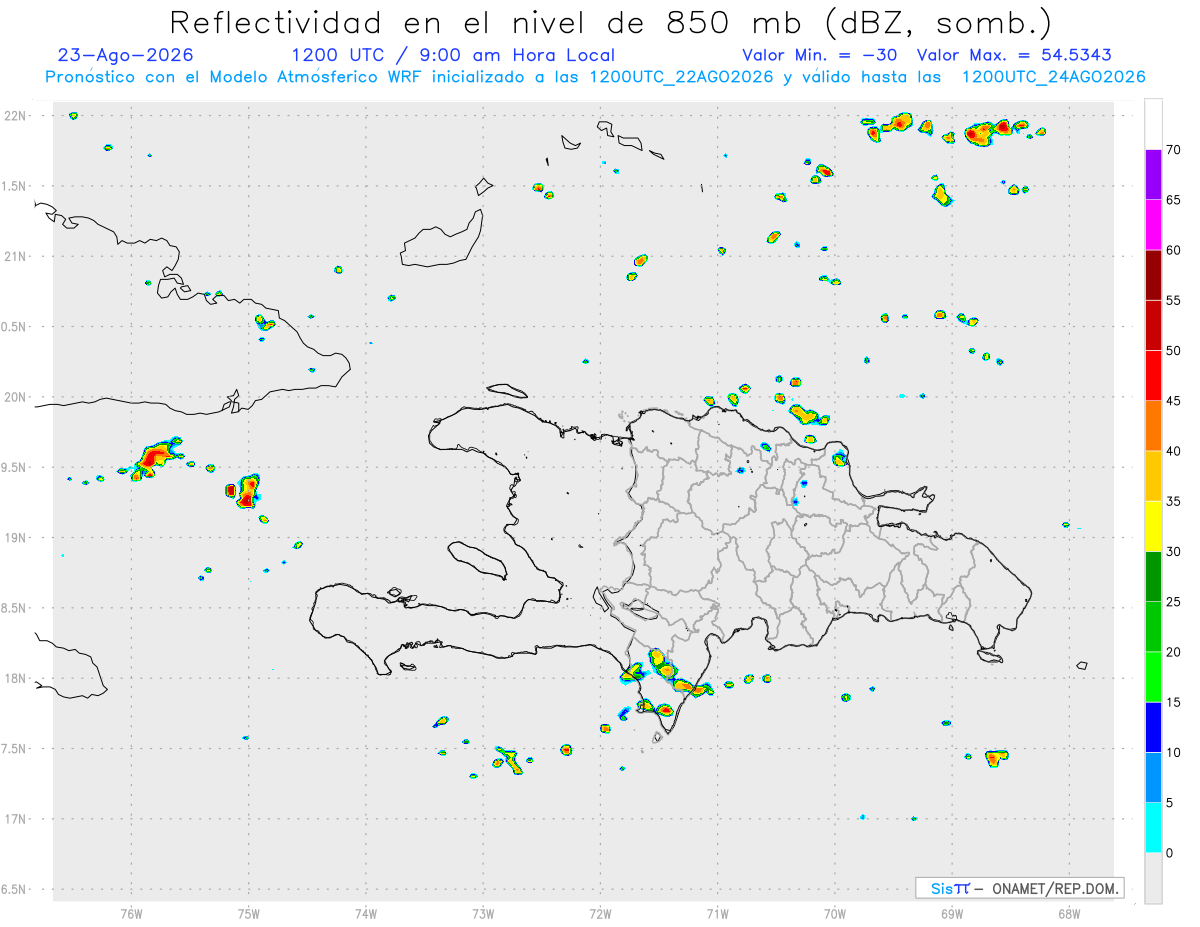1200x927 pixels.
Task: Click the '19N' latitude axis label
Action: [x=16, y=538]
